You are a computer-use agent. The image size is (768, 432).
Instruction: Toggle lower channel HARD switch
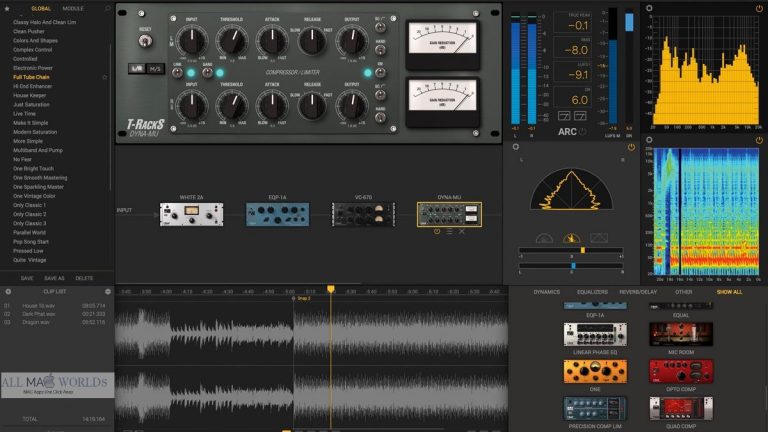click(380, 117)
